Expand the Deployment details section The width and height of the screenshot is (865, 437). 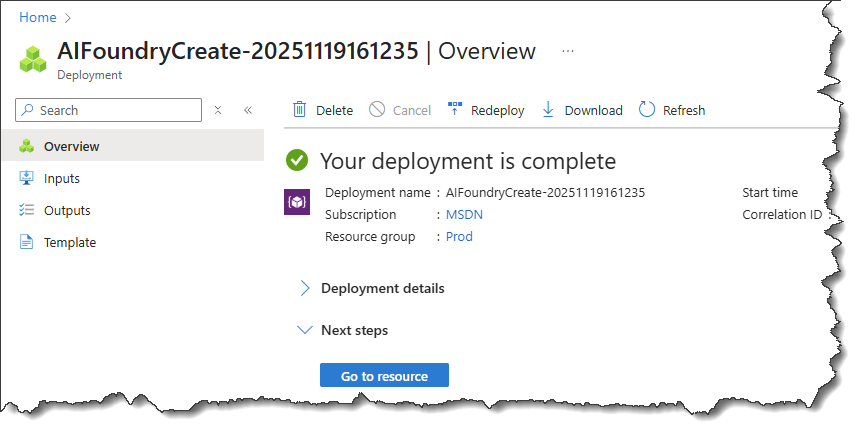[x=382, y=288]
